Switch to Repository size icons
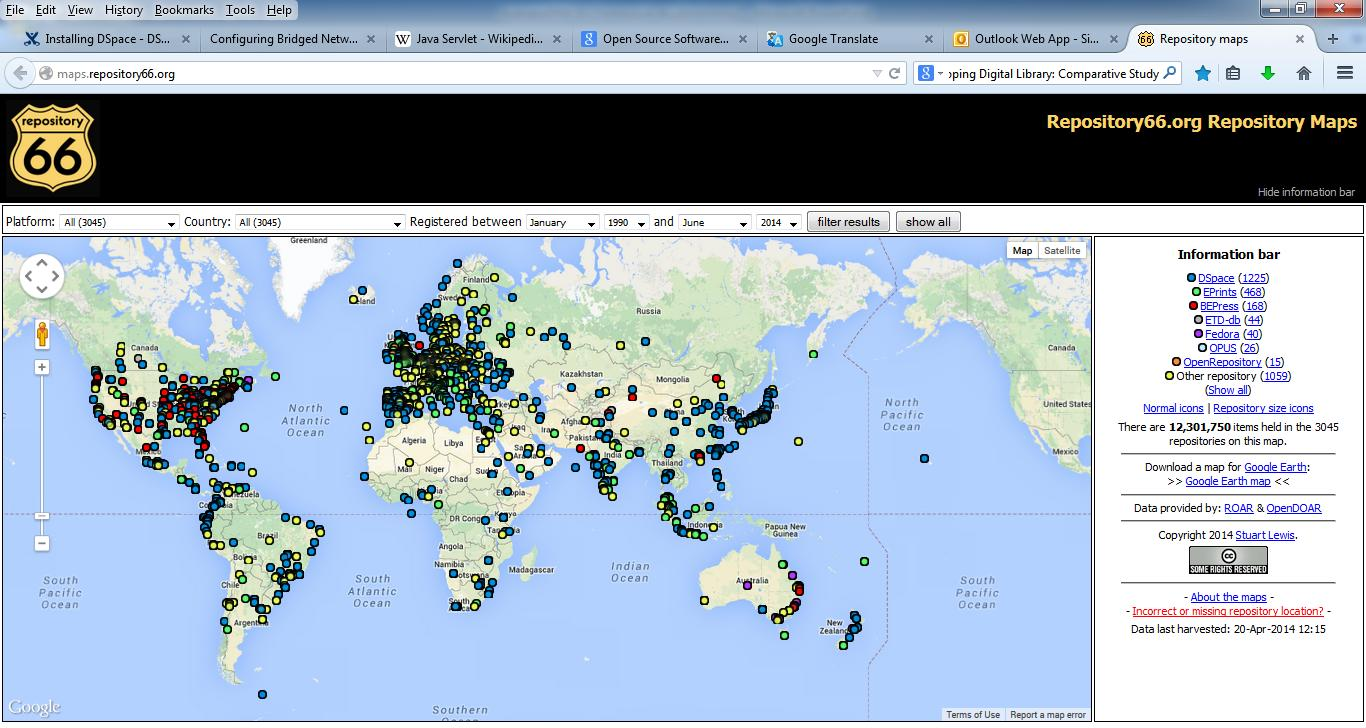 (1263, 408)
